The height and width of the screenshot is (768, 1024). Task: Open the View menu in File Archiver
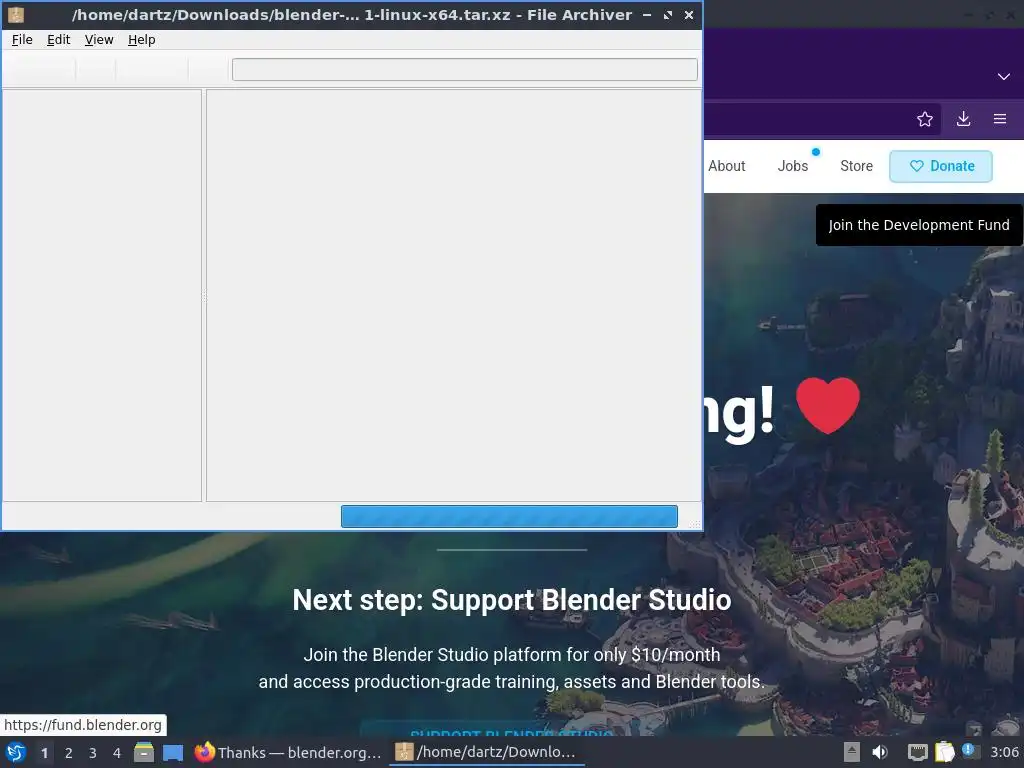pyautogui.click(x=99, y=40)
